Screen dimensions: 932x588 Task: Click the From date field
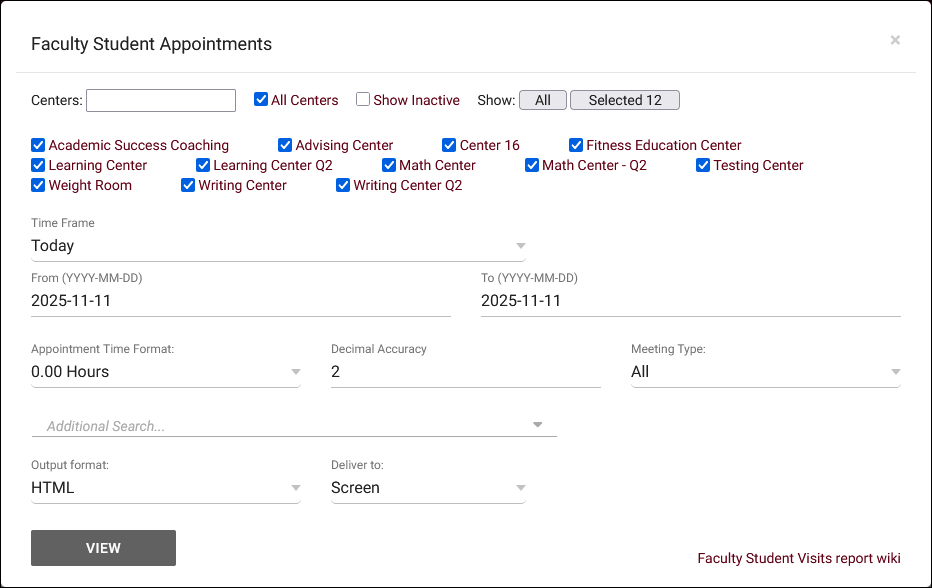[240, 301]
